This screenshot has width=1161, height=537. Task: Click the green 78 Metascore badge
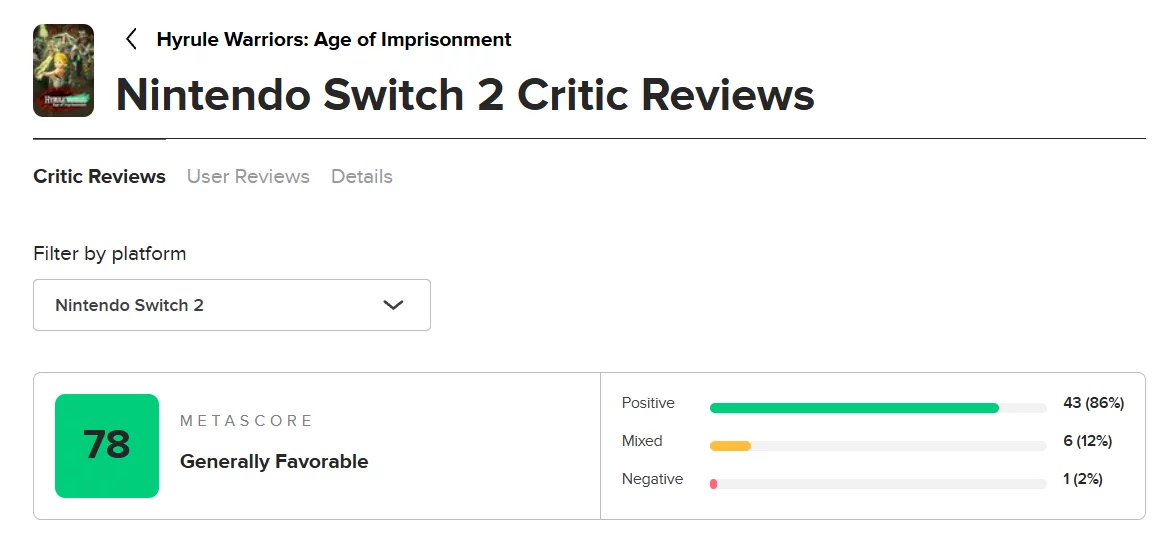tap(107, 446)
